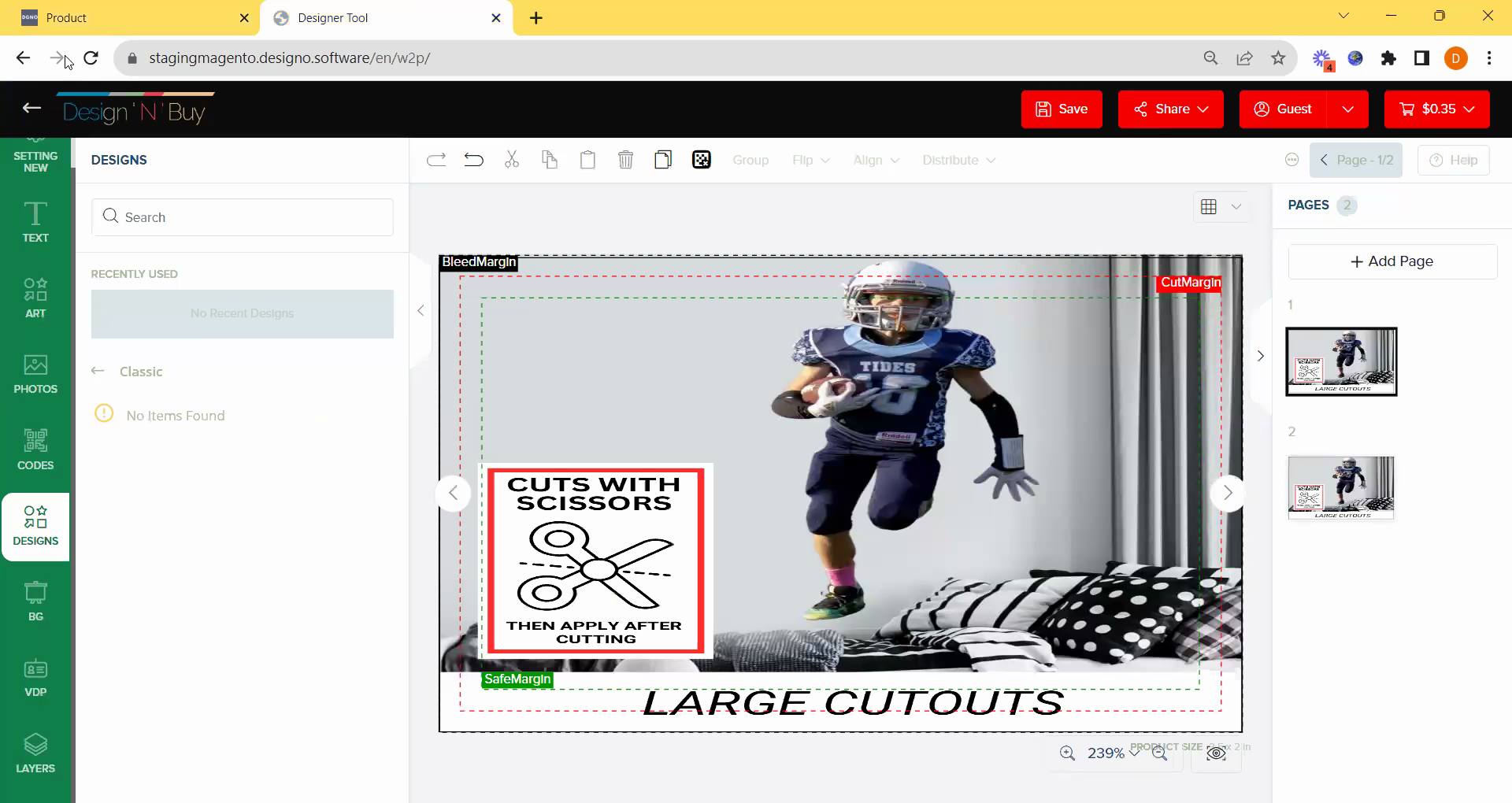
Task: Select the page 2 thumbnail
Action: pos(1340,488)
